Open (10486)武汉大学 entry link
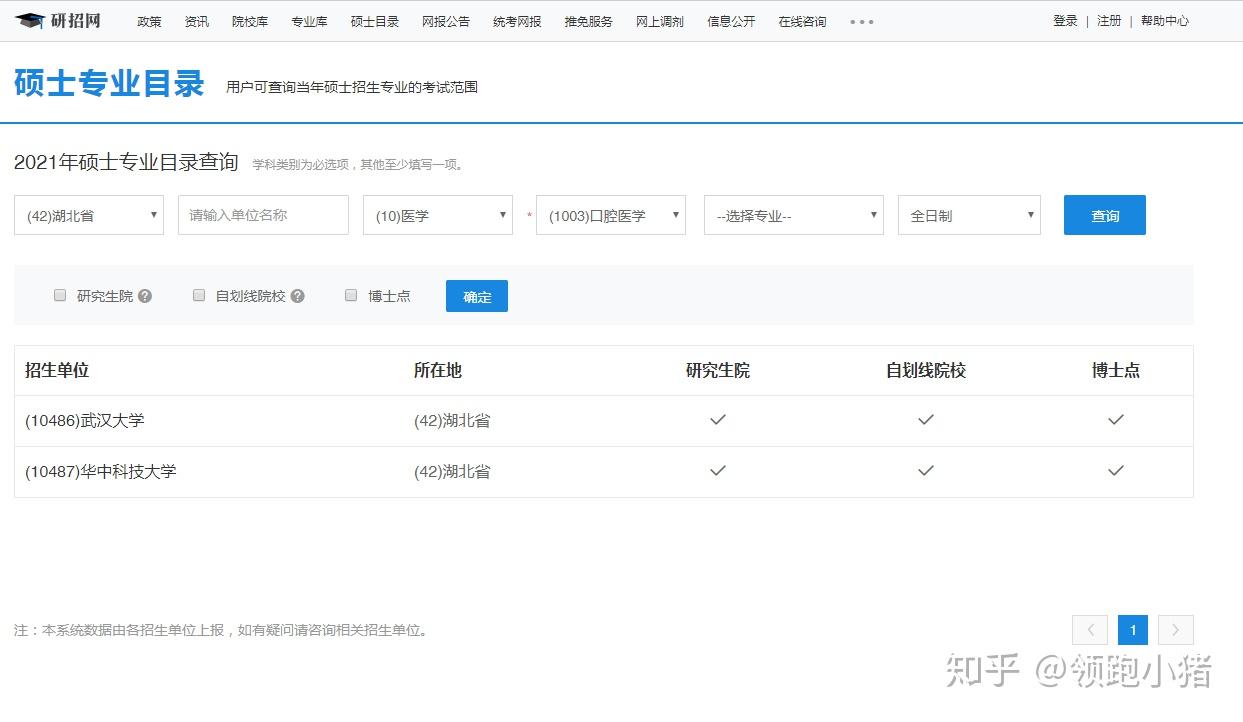1243x722 pixels. (85, 421)
